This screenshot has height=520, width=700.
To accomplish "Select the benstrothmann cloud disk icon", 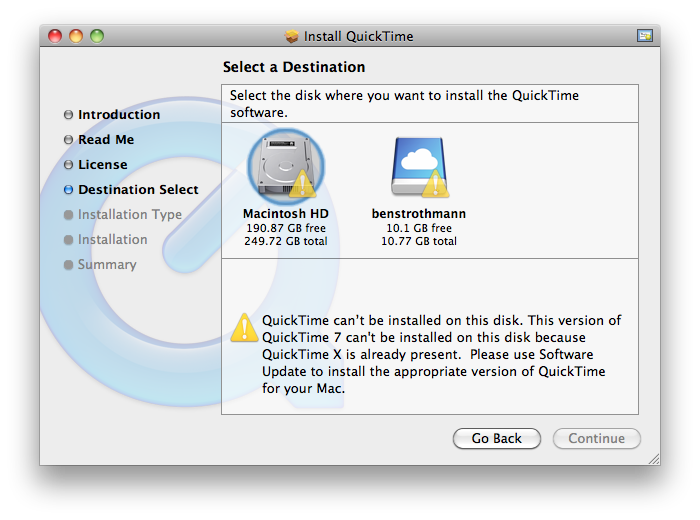I will [x=419, y=167].
